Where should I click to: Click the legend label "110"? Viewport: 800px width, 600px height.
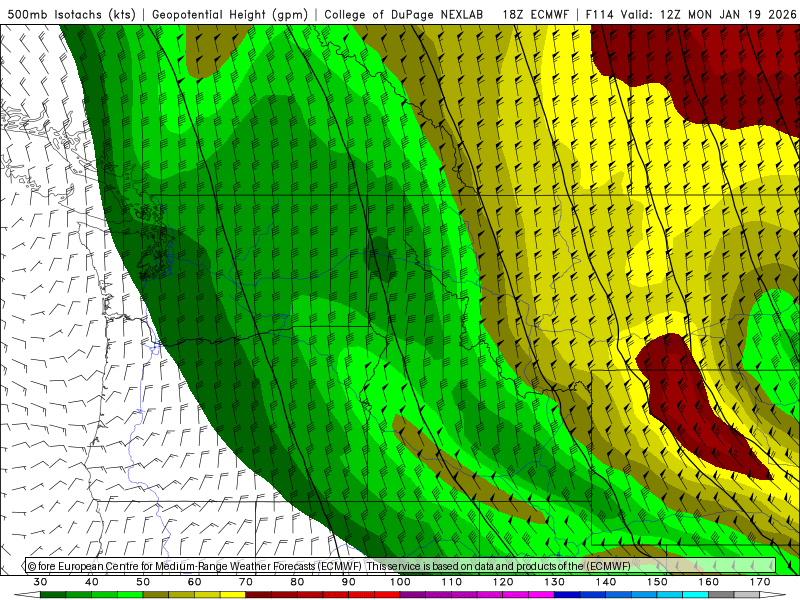pyautogui.click(x=452, y=582)
